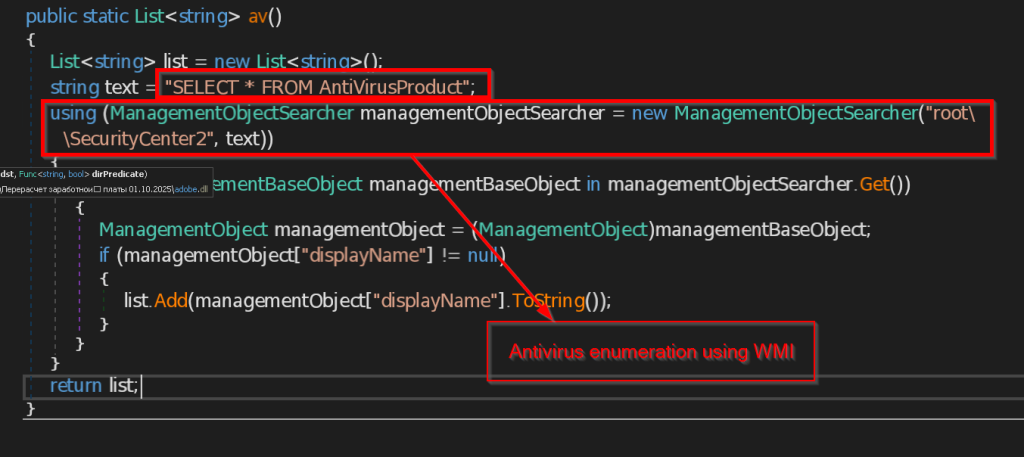This screenshot has height=457, width=1024.
Task: Click the 'in' keyword of foreach loop
Action: [594, 185]
